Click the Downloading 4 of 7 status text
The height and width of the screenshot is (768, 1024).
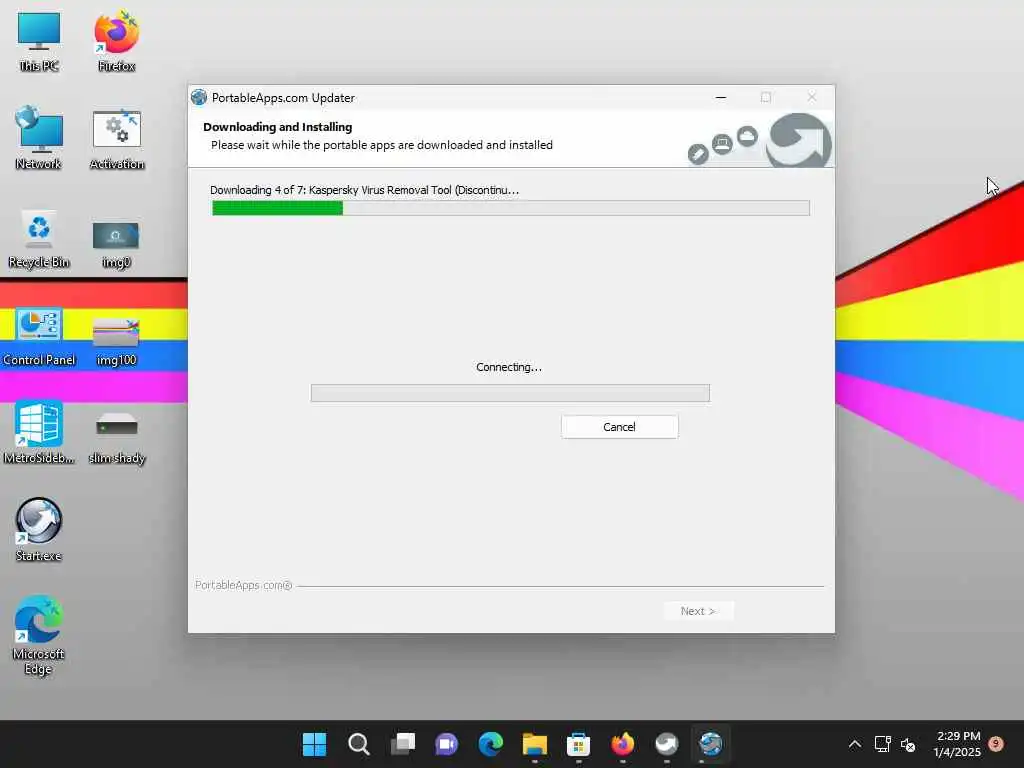coord(364,190)
